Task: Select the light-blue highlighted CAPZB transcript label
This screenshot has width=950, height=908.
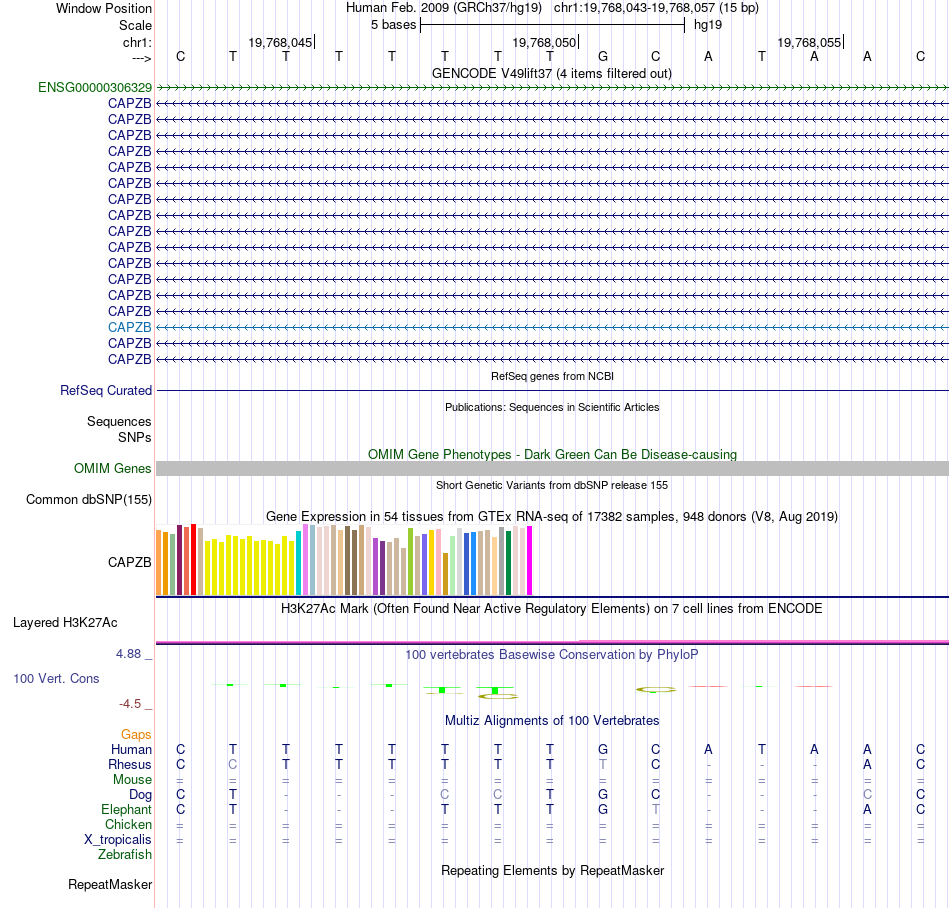Action: point(130,328)
